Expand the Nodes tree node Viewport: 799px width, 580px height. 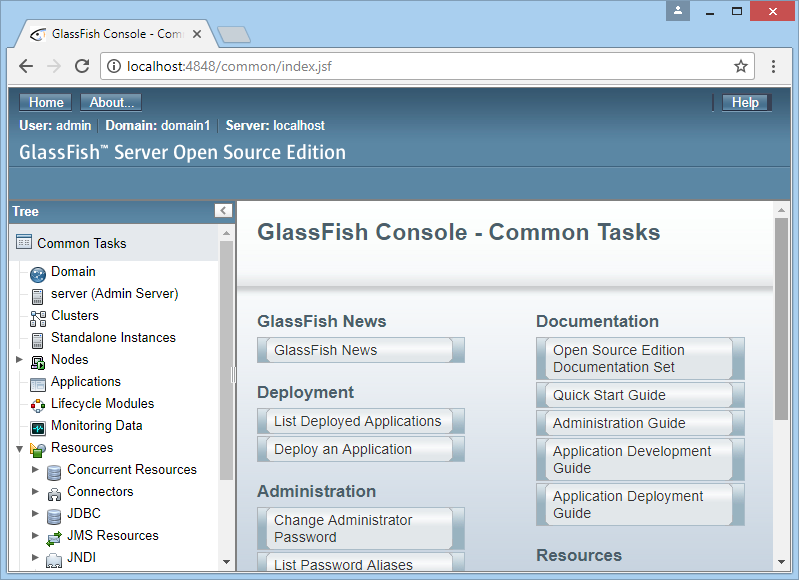pos(19,359)
